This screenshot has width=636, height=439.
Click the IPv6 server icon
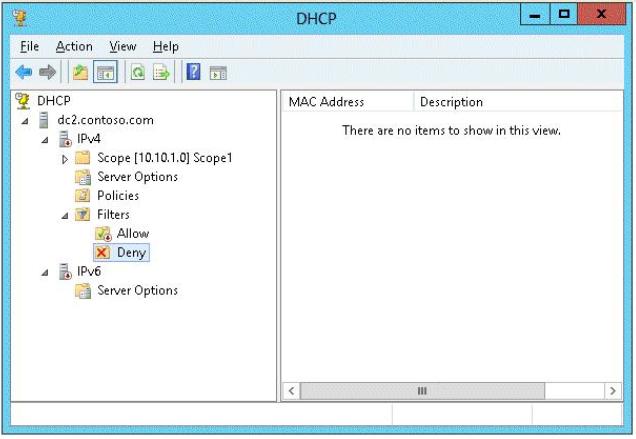click(x=65, y=271)
